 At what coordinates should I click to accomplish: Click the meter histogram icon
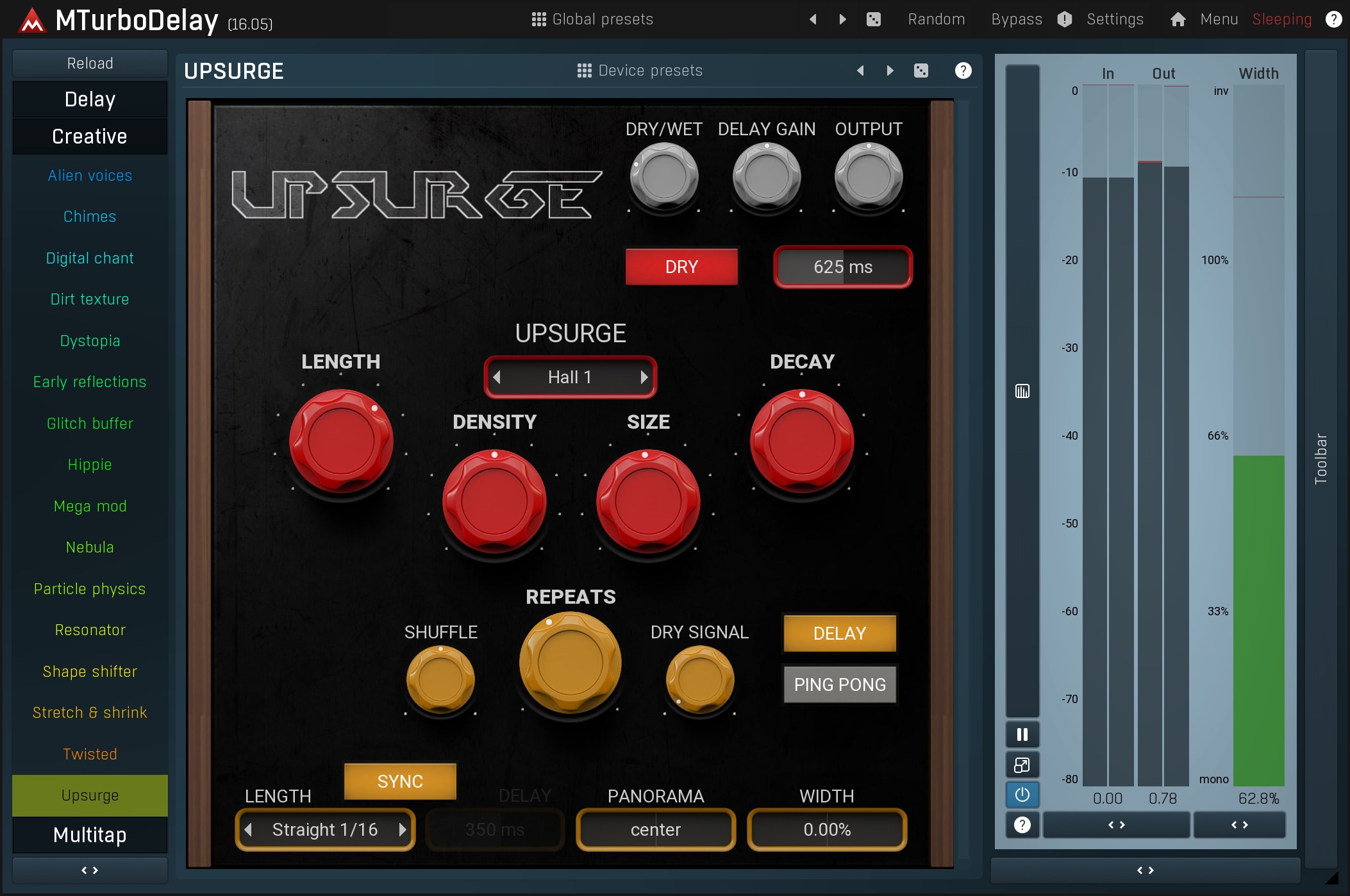pos(1022,391)
